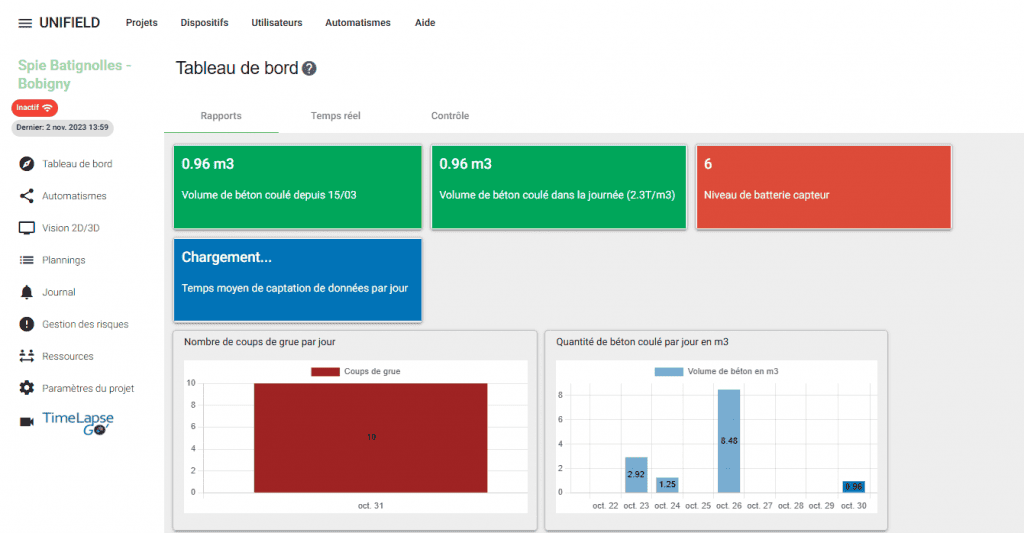Click the Journal bell icon

pos(27,292)
